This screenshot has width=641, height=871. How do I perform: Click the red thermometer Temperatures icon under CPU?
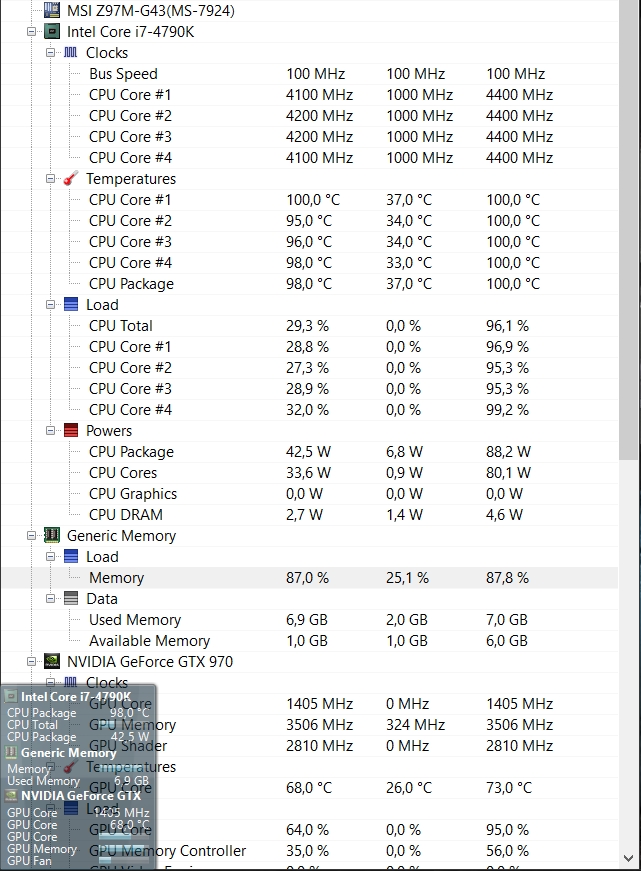click(71, 179)
